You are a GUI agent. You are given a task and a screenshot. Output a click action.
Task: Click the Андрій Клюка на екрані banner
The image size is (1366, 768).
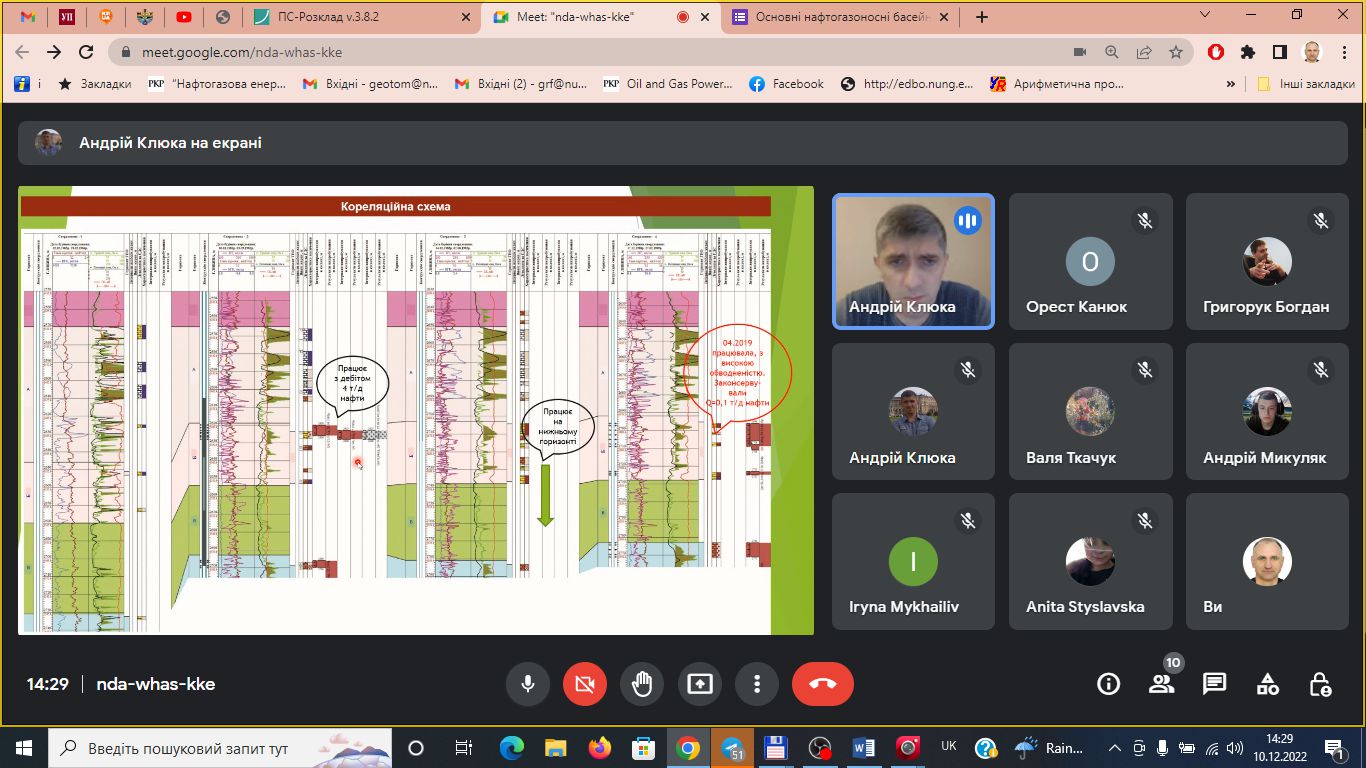pyautogui.click(x=683, y=143)
